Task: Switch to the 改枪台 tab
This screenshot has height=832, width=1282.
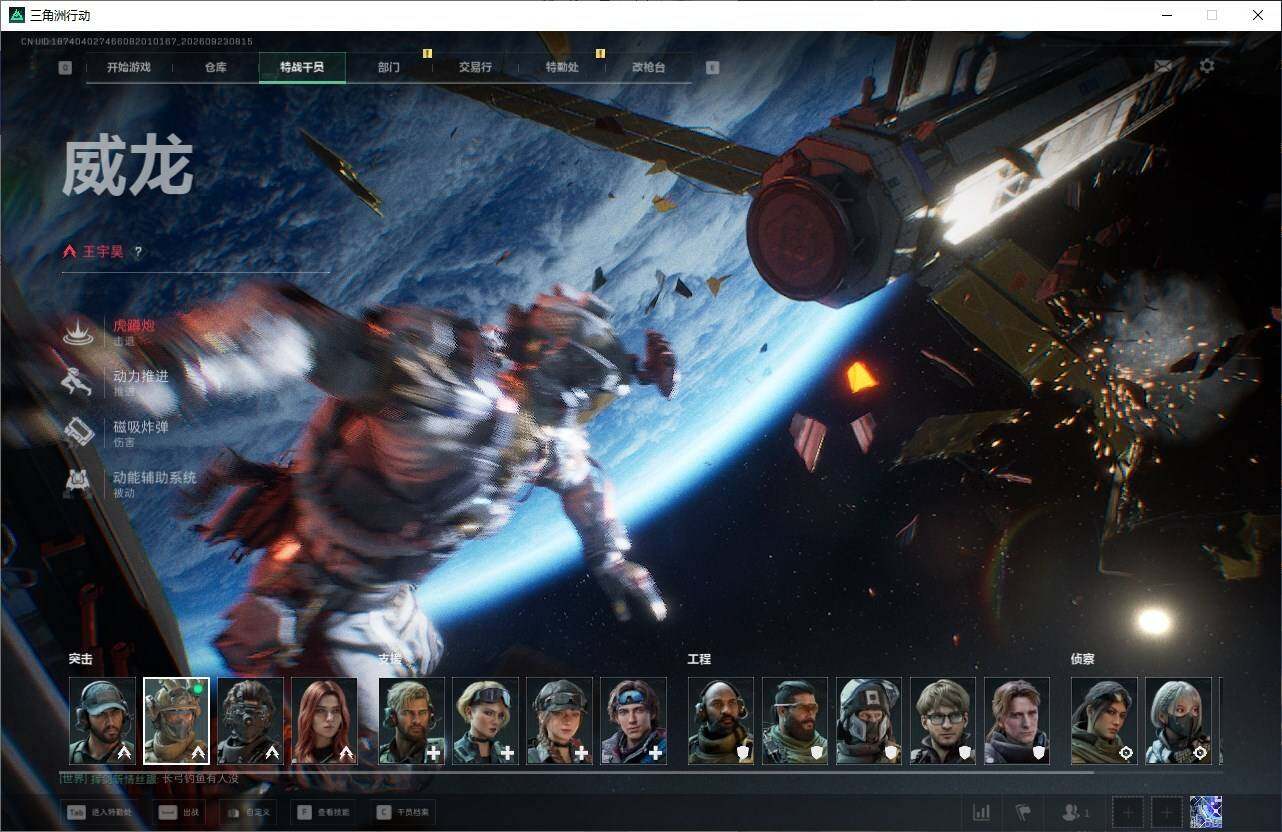Action: click(648, 67)
